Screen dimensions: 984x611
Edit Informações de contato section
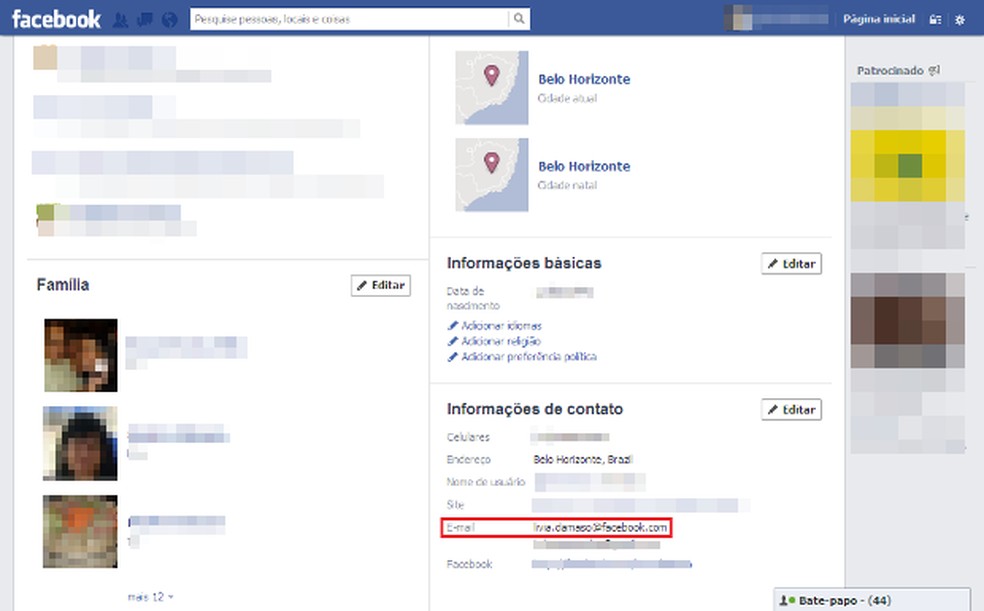791,410
